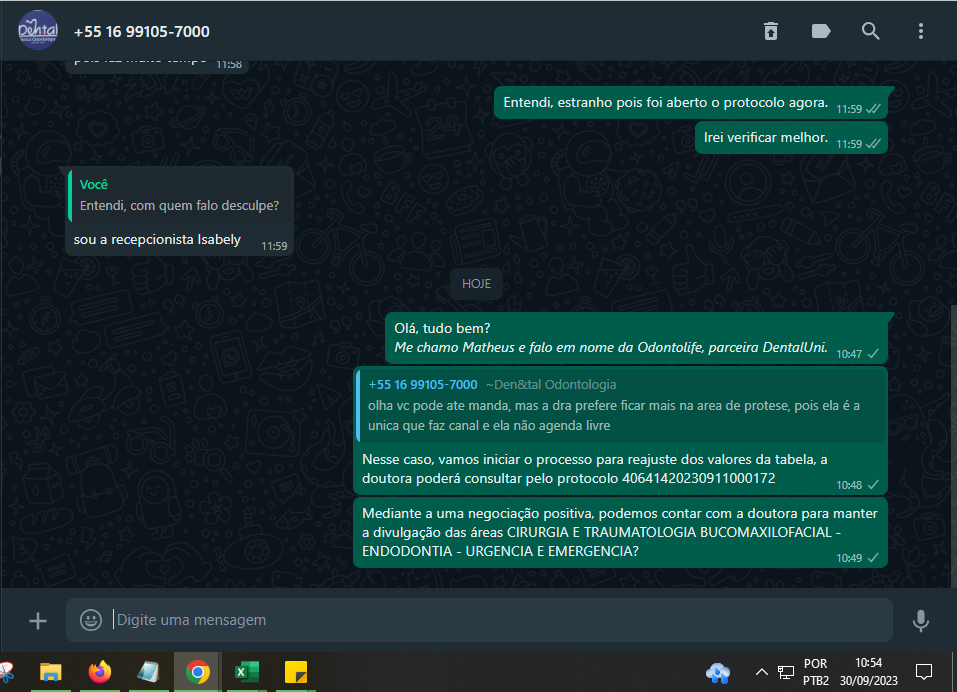The height and width of the screenshot is (692, 957).
Task: Focus the 'Digite uma mensagem' input field
Action: [x=479, y=620]
